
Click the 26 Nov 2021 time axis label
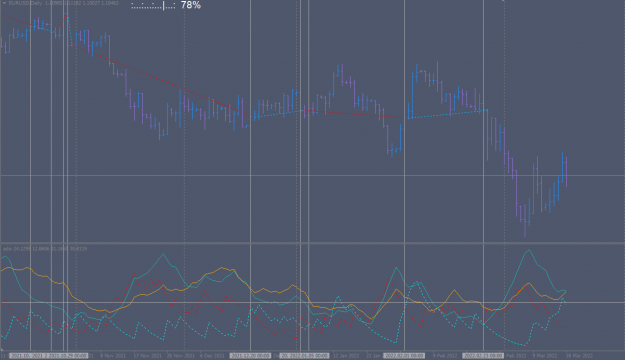pos(181,356)
